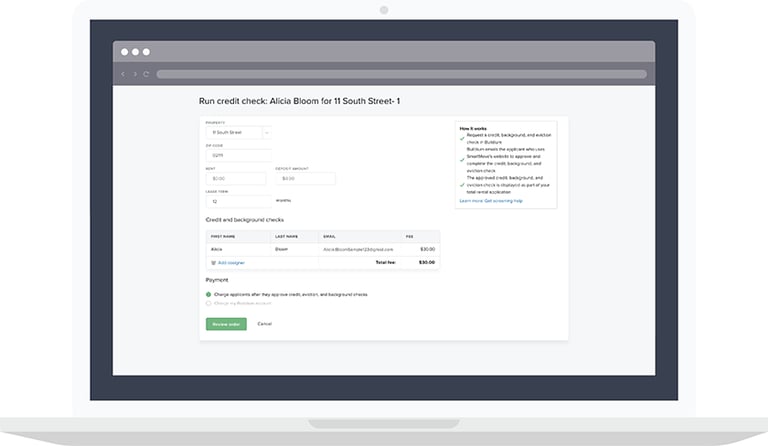This screenshot has height=446, width=768.
Task: Click the Email column header
Action: coord(329,236)
